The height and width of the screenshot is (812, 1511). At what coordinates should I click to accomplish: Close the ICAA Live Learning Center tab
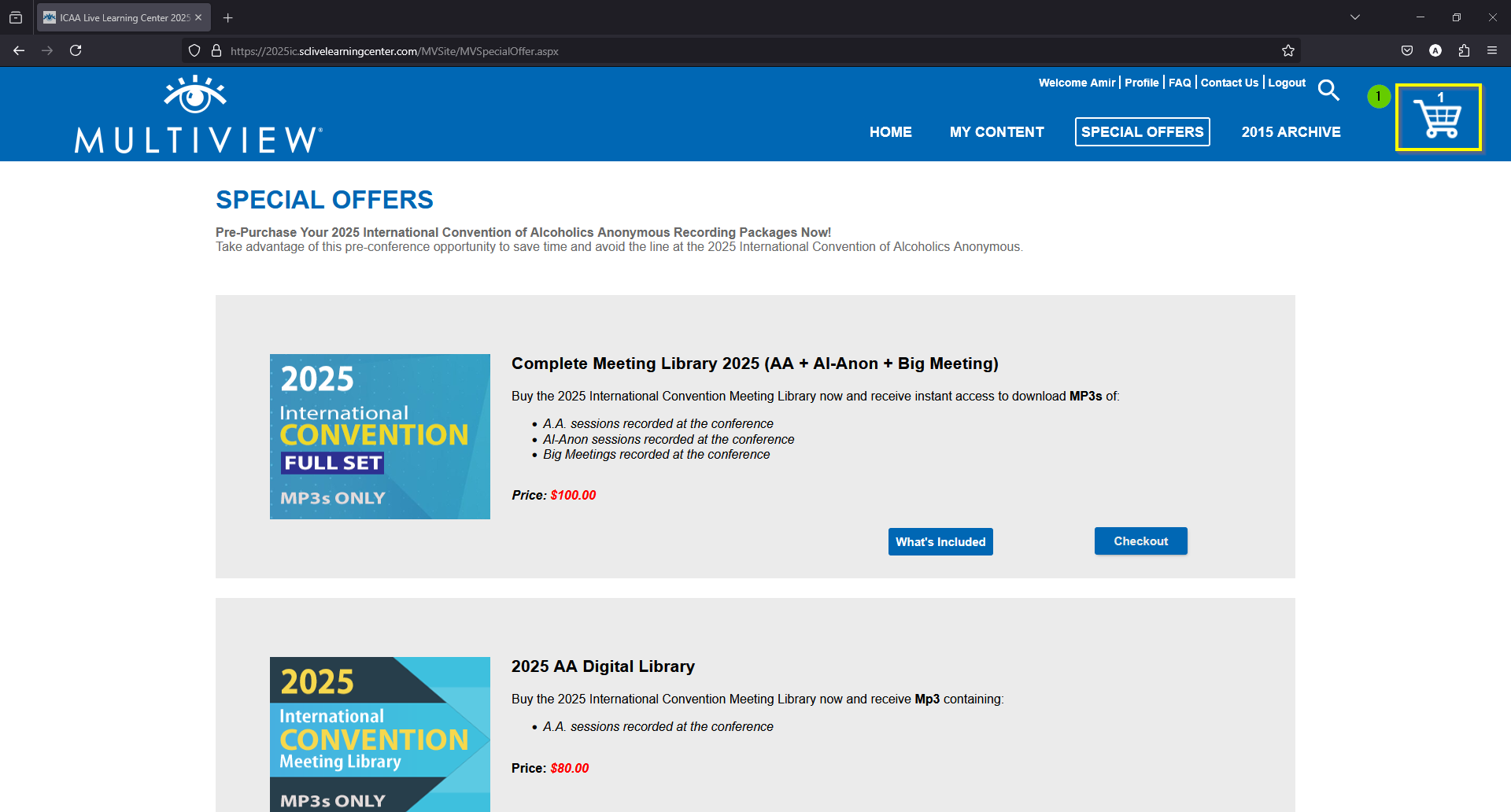click(198, 17)
